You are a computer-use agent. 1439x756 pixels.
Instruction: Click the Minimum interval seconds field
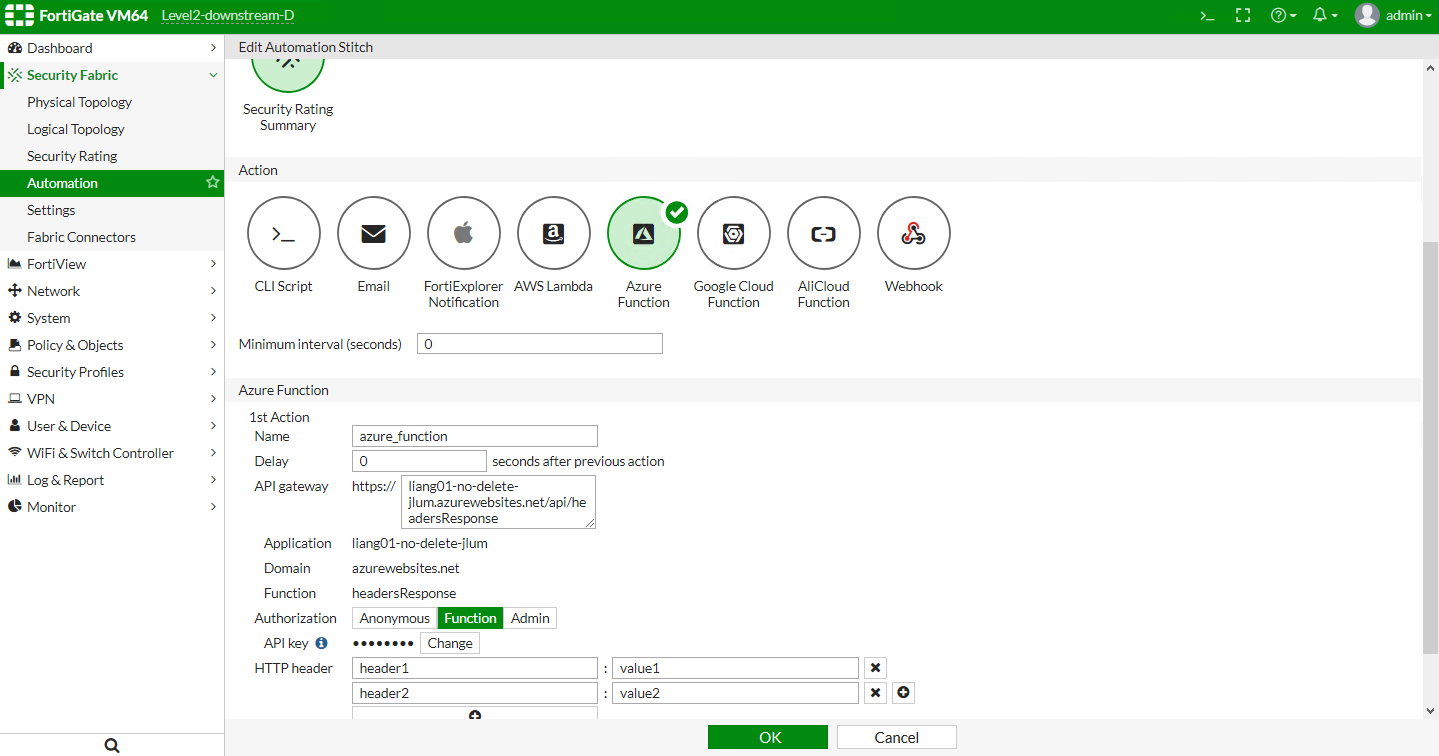pyautogui.click(x=540, y=344)
